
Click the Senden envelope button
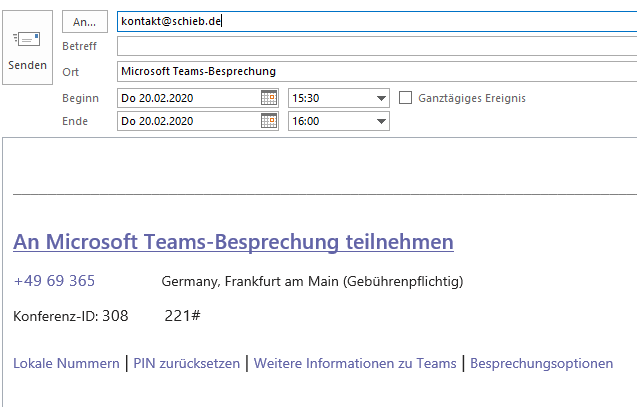[27, 49]
